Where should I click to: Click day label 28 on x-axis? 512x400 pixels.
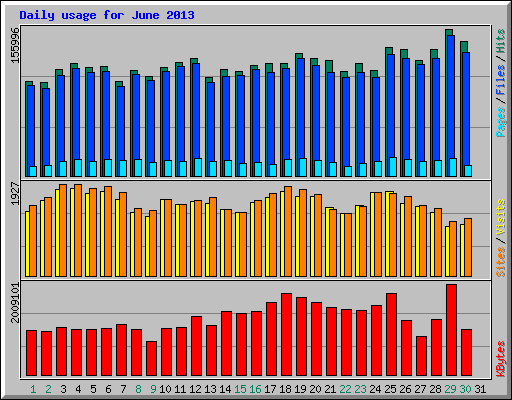click(x=435, y=389)
